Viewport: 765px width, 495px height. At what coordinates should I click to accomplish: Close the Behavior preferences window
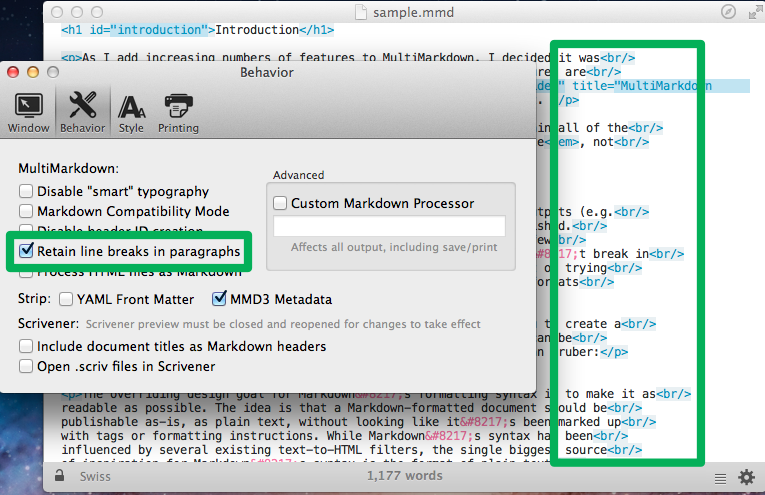click(x=13, y=72)
